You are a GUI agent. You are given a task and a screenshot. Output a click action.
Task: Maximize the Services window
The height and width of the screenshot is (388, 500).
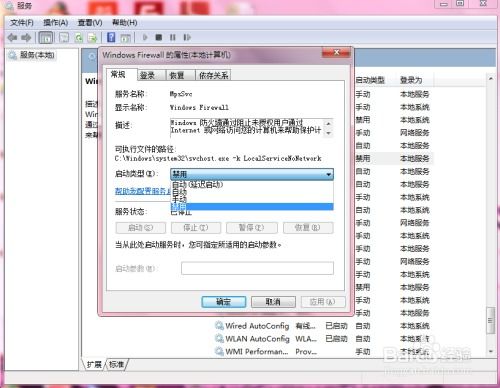coord(460,4)
